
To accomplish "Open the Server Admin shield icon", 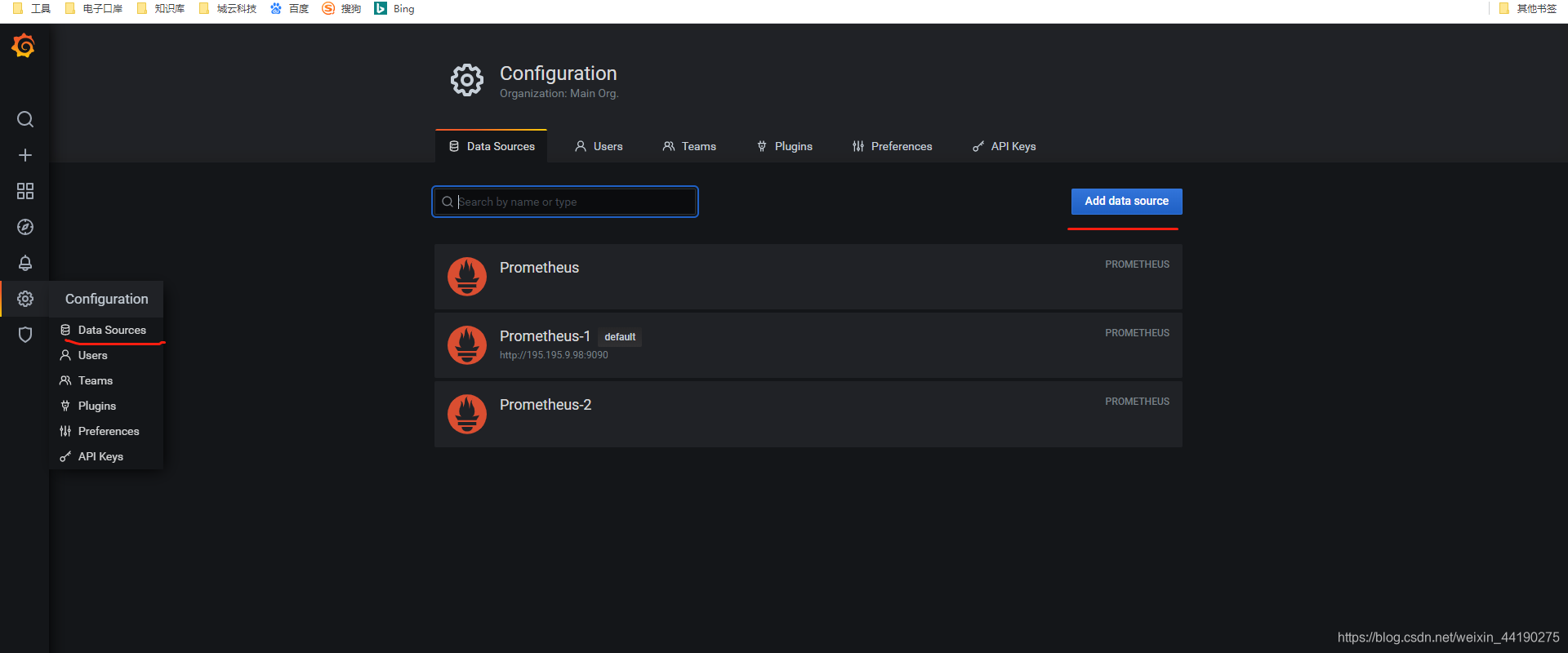I will [x=25, y=335].
